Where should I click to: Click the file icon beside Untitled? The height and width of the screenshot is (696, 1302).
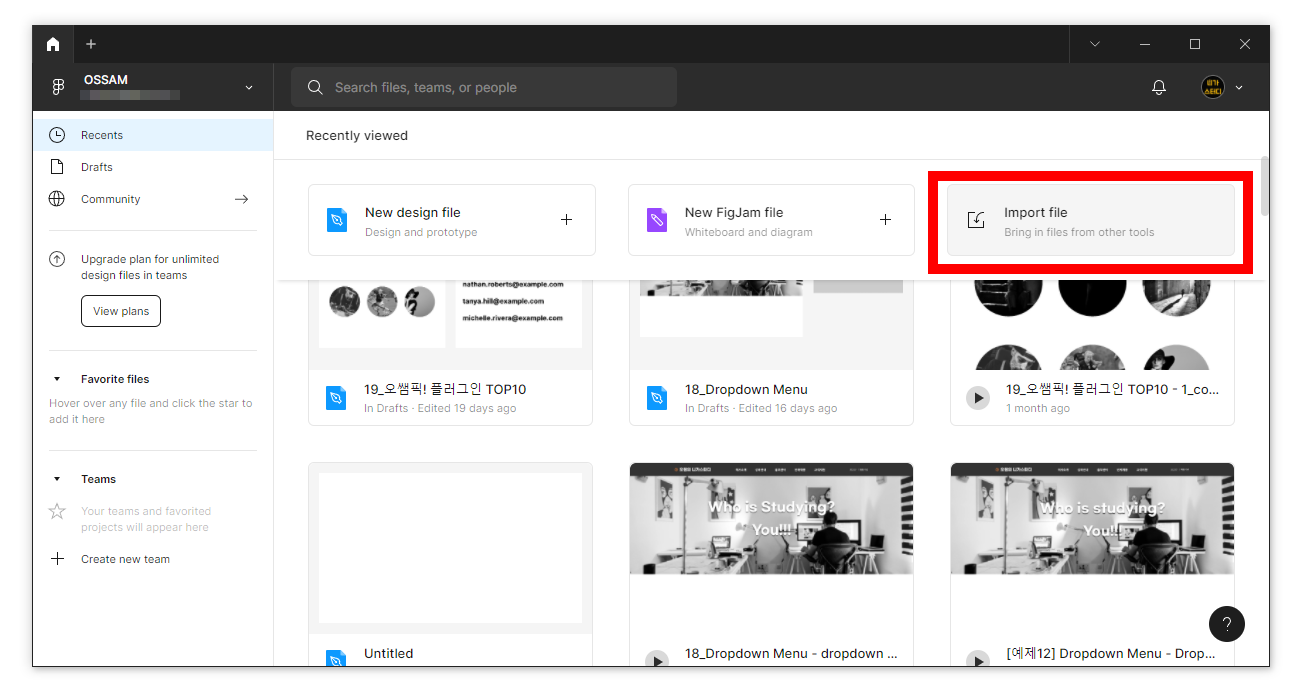336,659
